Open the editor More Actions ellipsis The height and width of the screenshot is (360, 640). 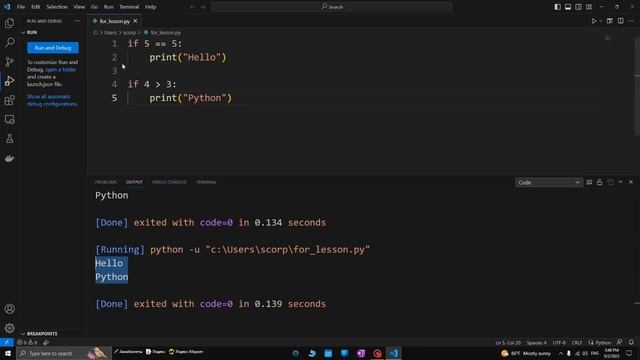coord(631,21)
